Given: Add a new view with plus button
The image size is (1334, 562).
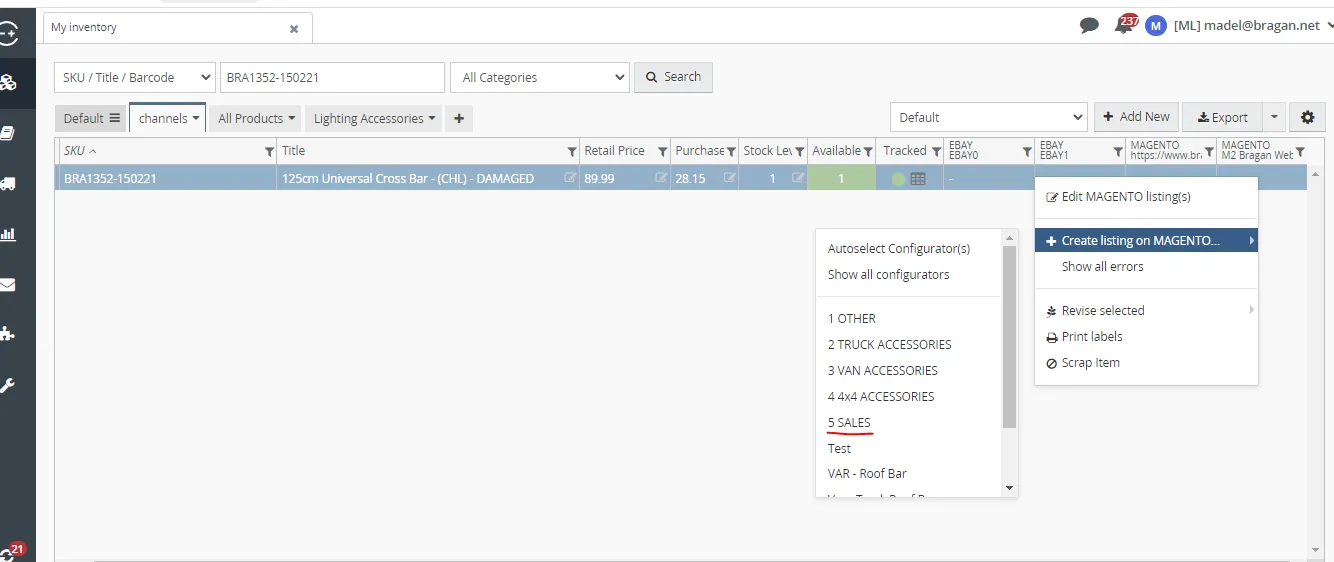Looking at the screenshot, I should [x=459, y=118].
